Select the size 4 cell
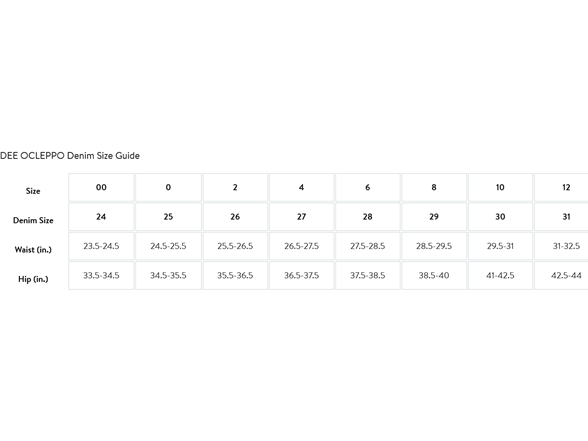The image size is (588, 441). 302,187
